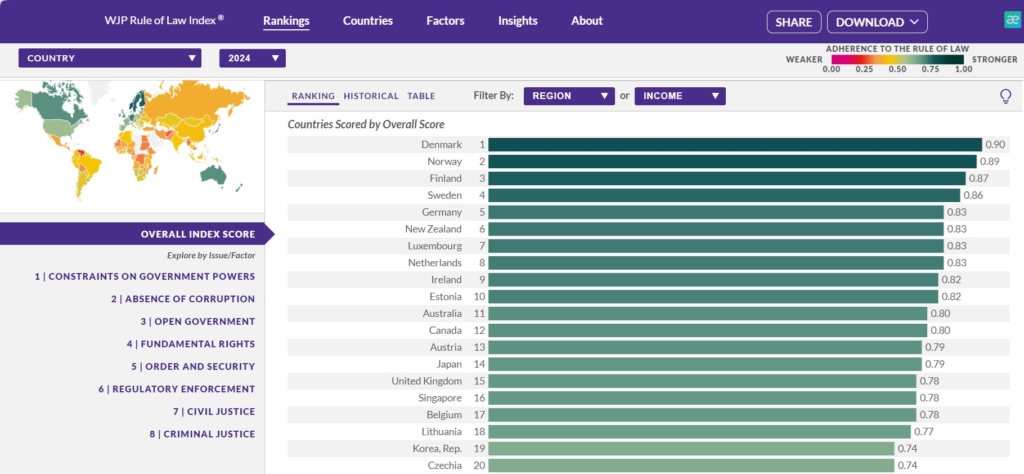Click the SHARE button
Image resolution: width=1024 pixels, height=474 pixels.
[794, 22]
